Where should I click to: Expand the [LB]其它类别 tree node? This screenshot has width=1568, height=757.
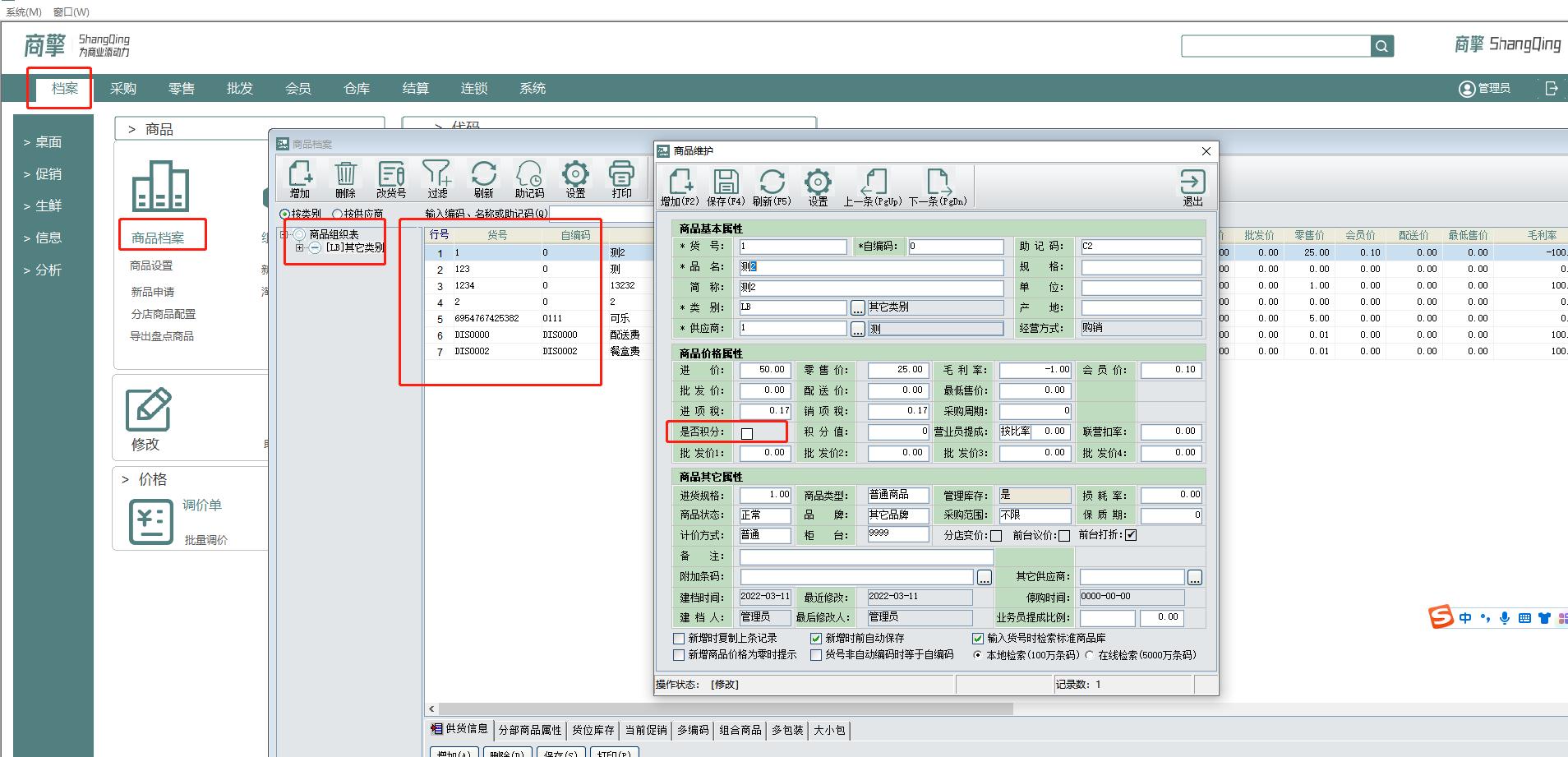(x=300, y=247)
